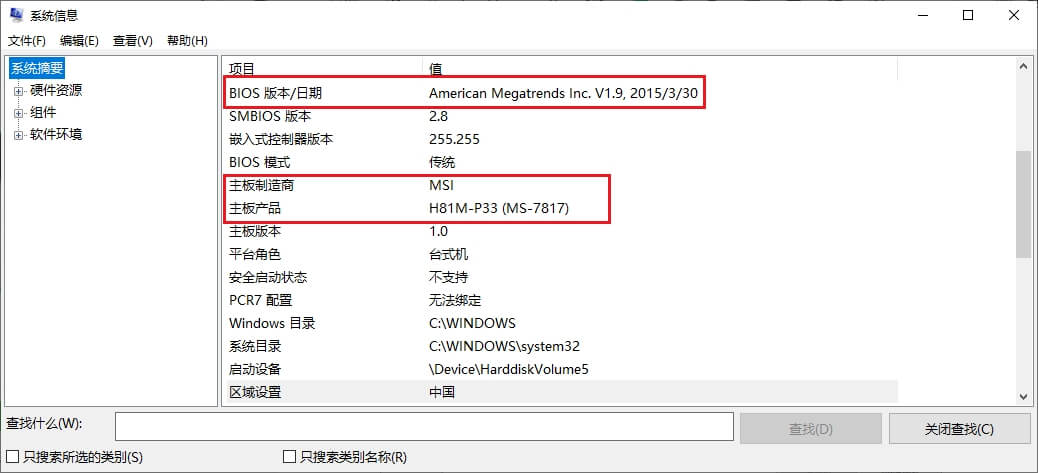Select the 硬件资源 tree item label
This screenshot has width=1038, height=473.
tap(56, 91)
